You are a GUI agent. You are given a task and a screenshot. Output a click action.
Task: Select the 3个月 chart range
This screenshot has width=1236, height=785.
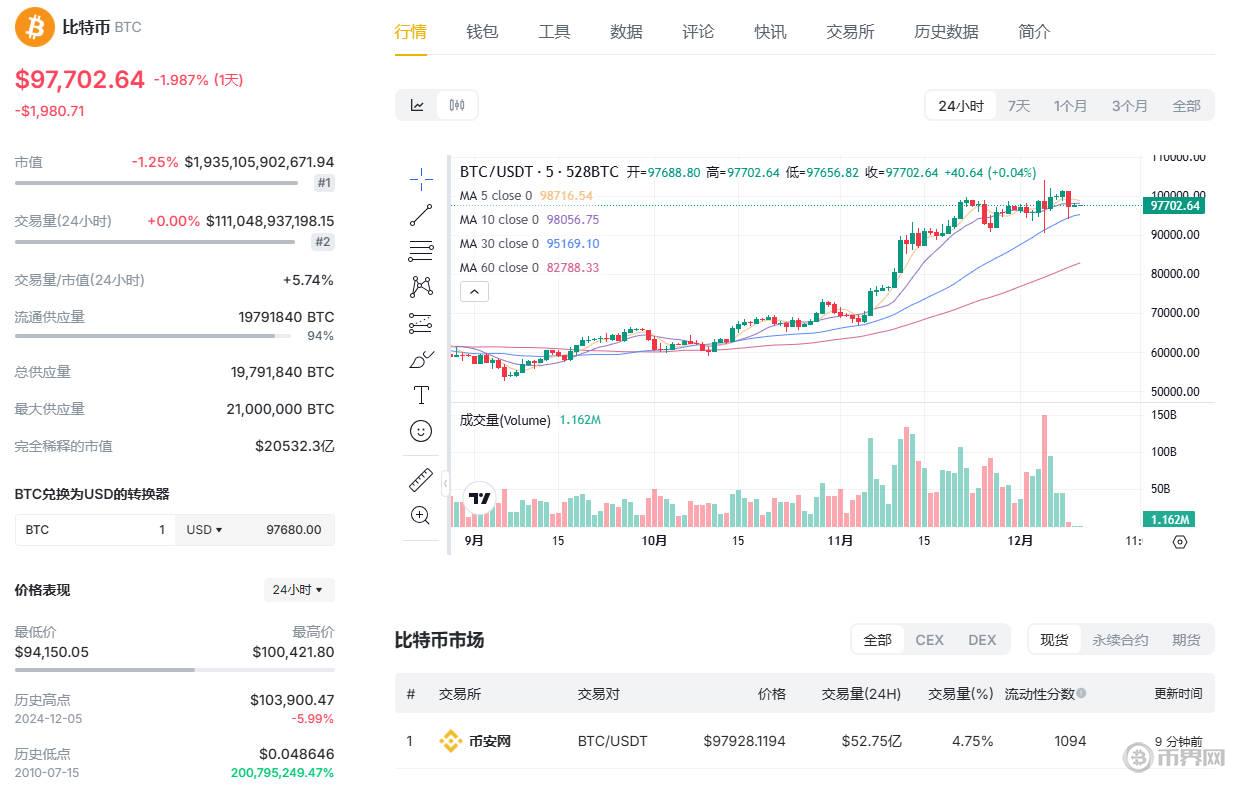pyautogui.click(x=1130, y=105)
